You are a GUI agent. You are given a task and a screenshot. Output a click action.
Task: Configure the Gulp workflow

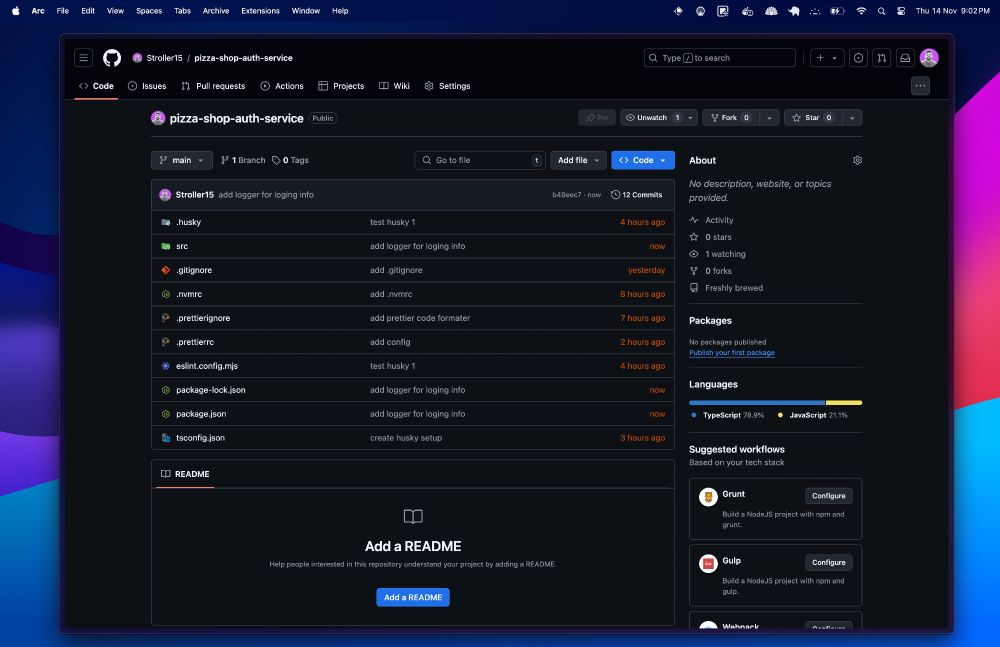click(x=828, y=562)
